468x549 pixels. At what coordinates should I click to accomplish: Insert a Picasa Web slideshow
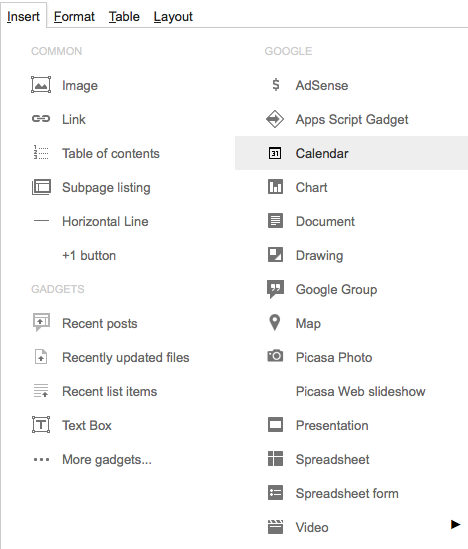360,391
